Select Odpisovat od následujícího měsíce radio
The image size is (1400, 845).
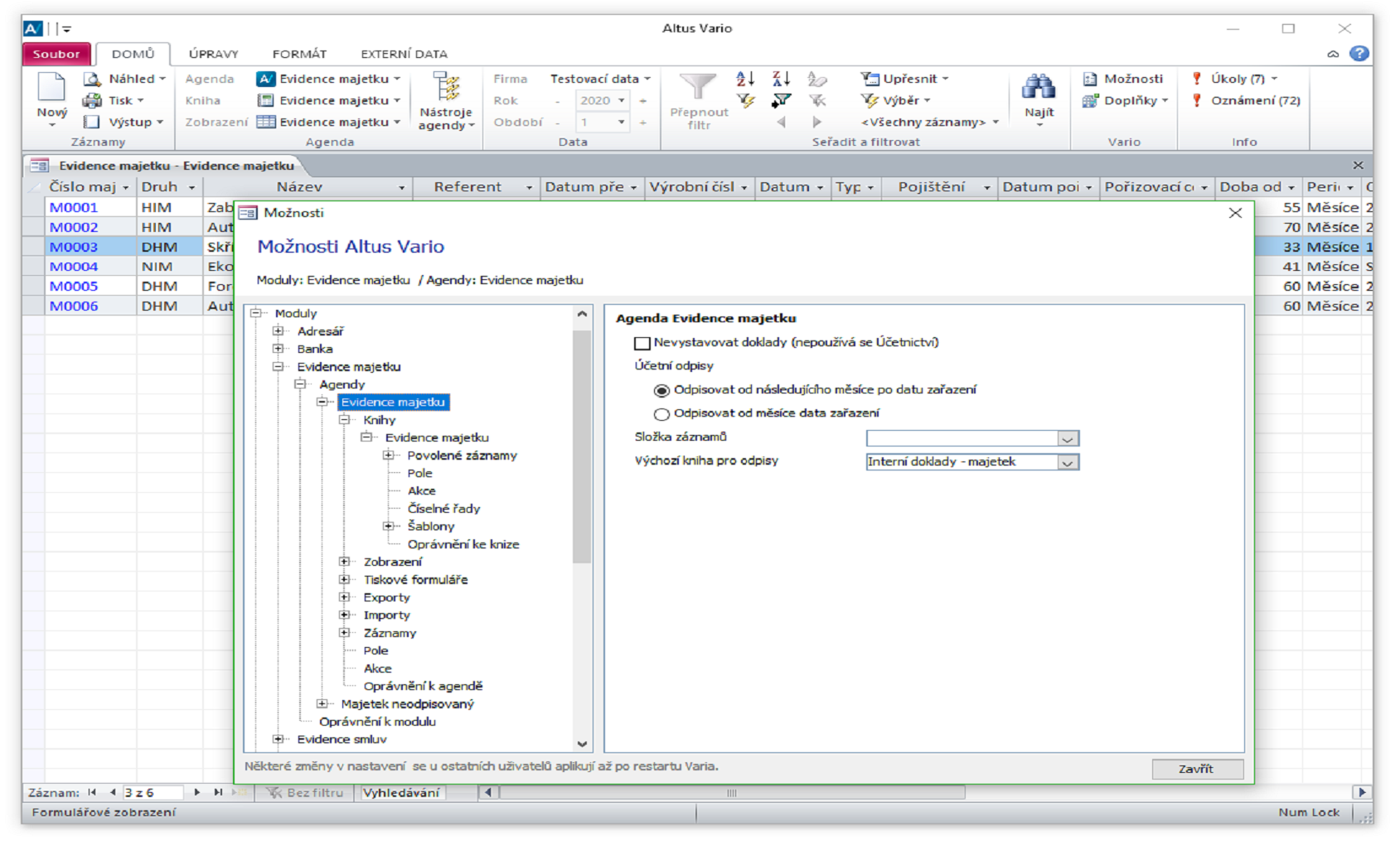[661, 390]
